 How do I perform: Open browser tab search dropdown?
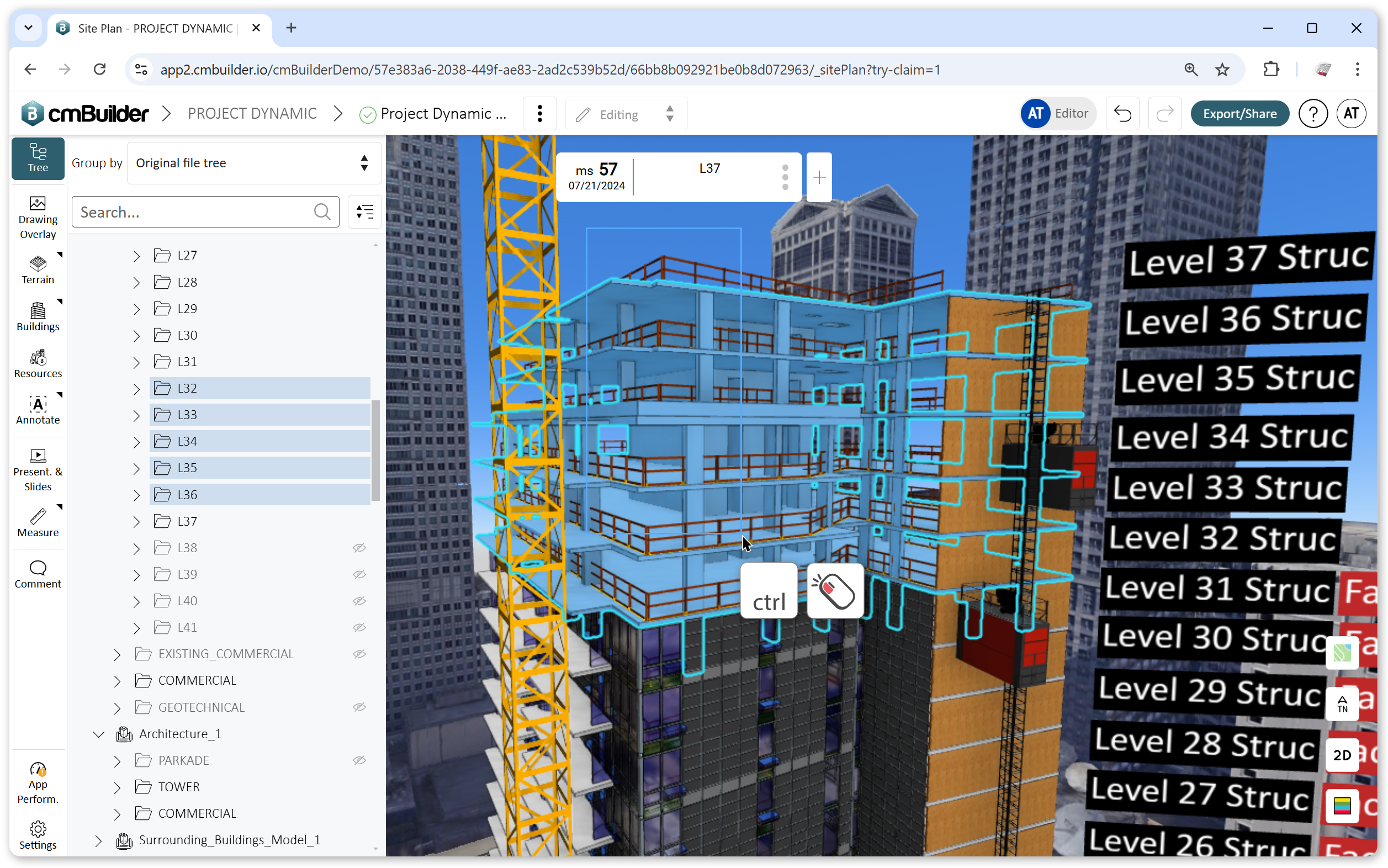pyautogui.click(x=28, y=28)
